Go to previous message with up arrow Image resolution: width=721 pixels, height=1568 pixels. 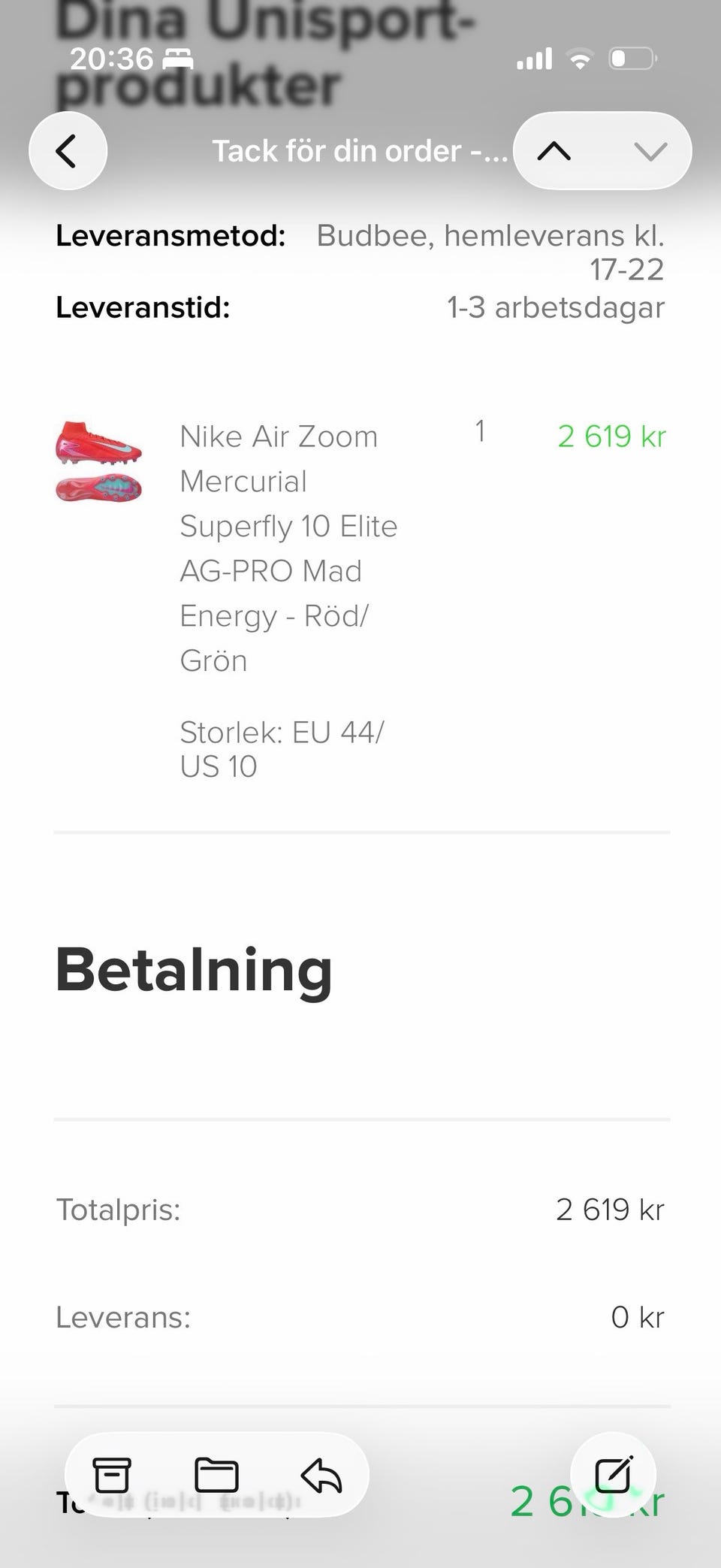coord(554,151)
